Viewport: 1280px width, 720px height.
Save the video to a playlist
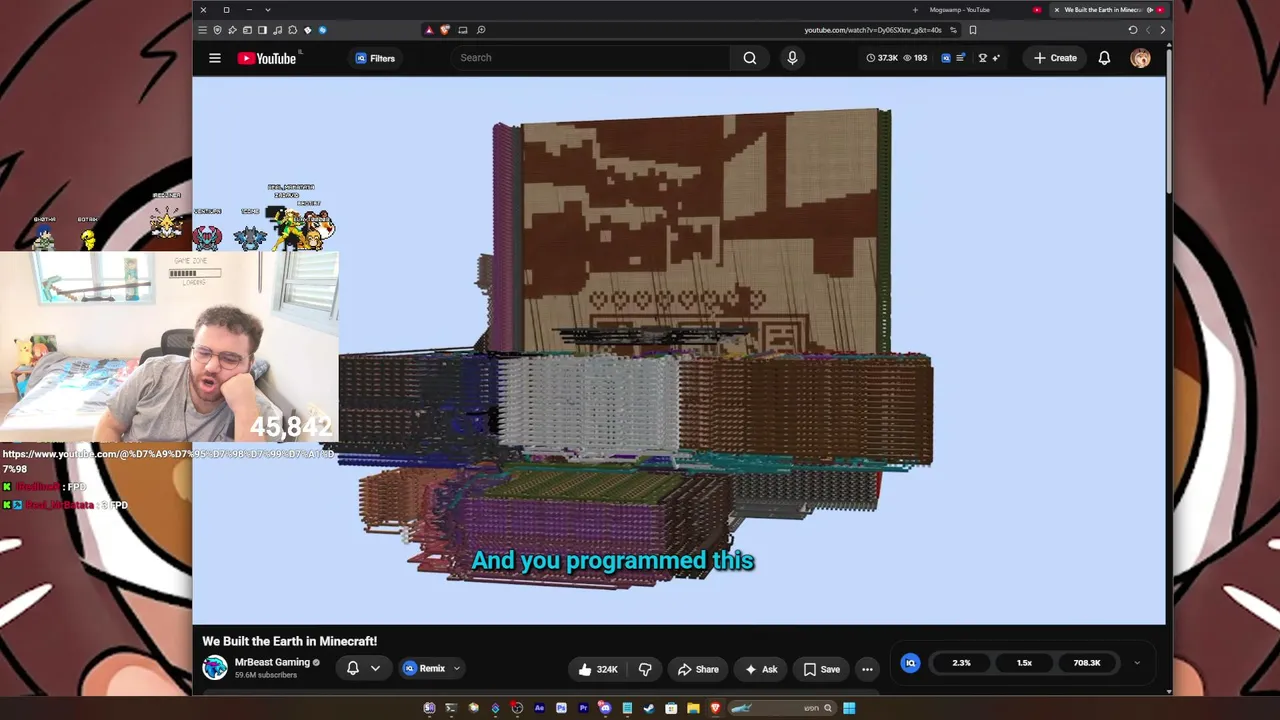pos(821,669)
